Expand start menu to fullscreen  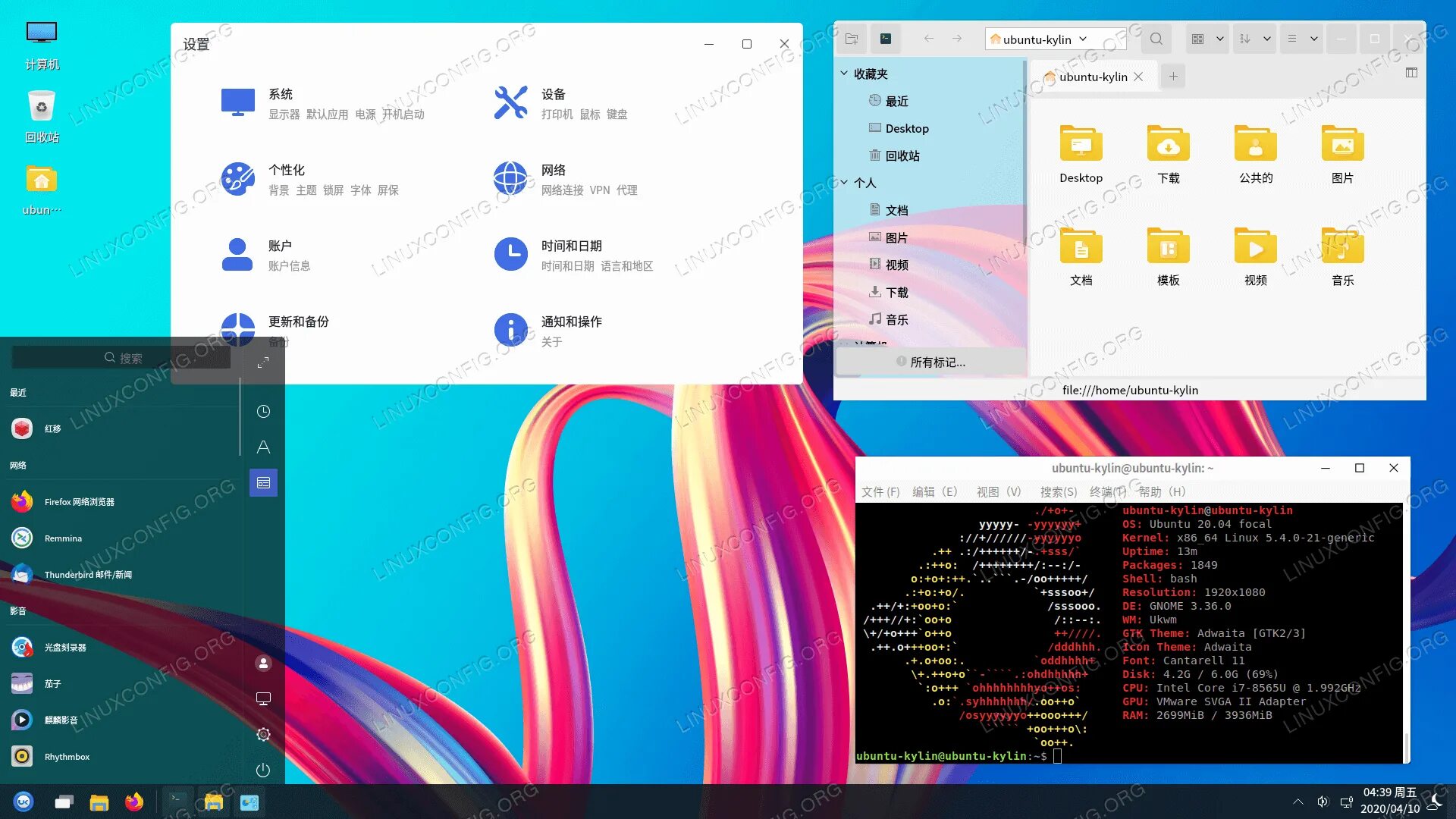click(x=263, y=362)
